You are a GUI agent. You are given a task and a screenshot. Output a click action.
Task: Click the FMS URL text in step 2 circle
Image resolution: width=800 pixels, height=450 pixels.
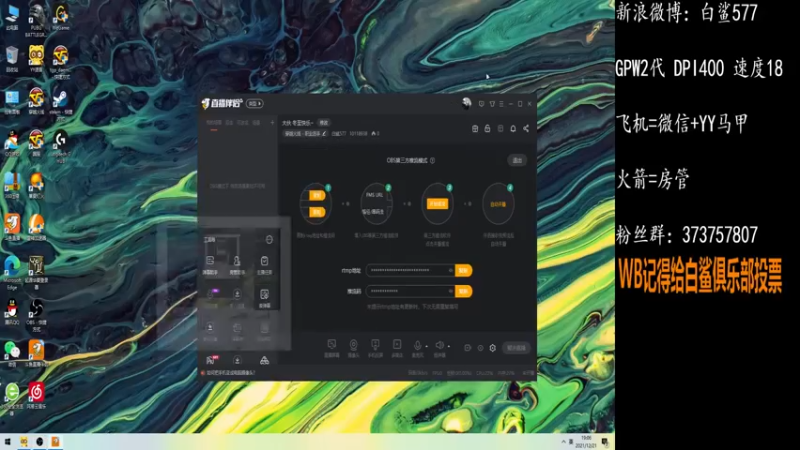pos(374,195)
